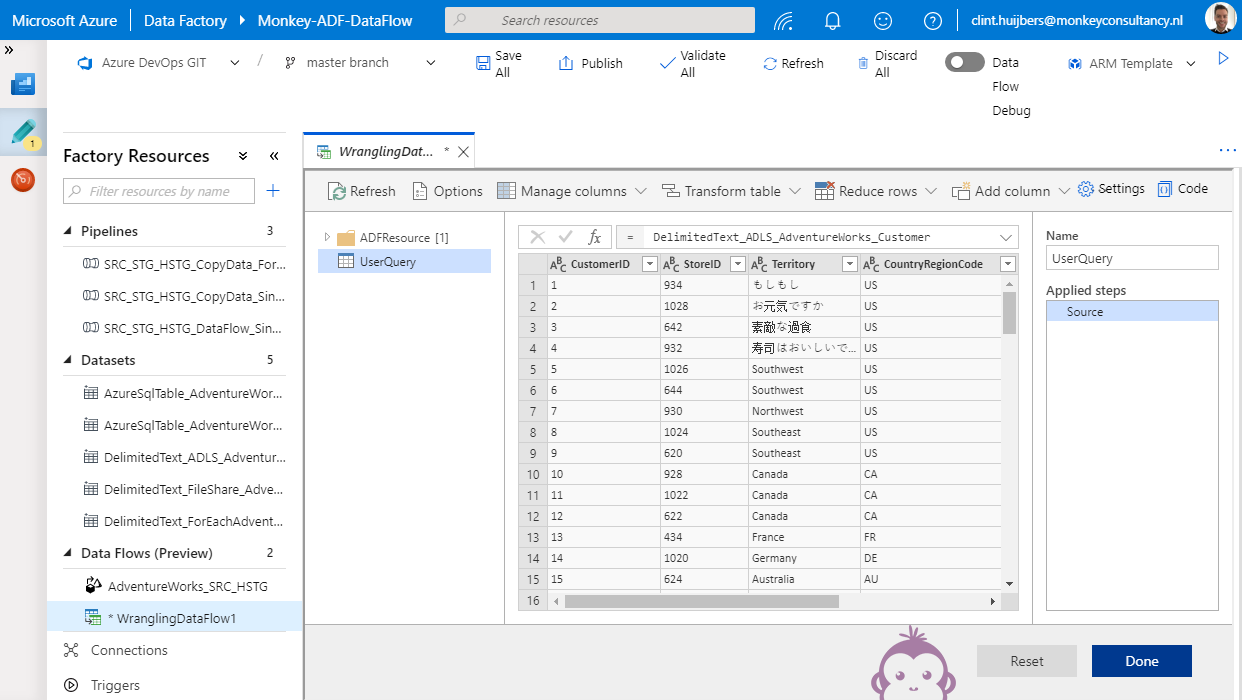Click the user profile avatar
This screenshot has width=1242, height=700.
1220,20
